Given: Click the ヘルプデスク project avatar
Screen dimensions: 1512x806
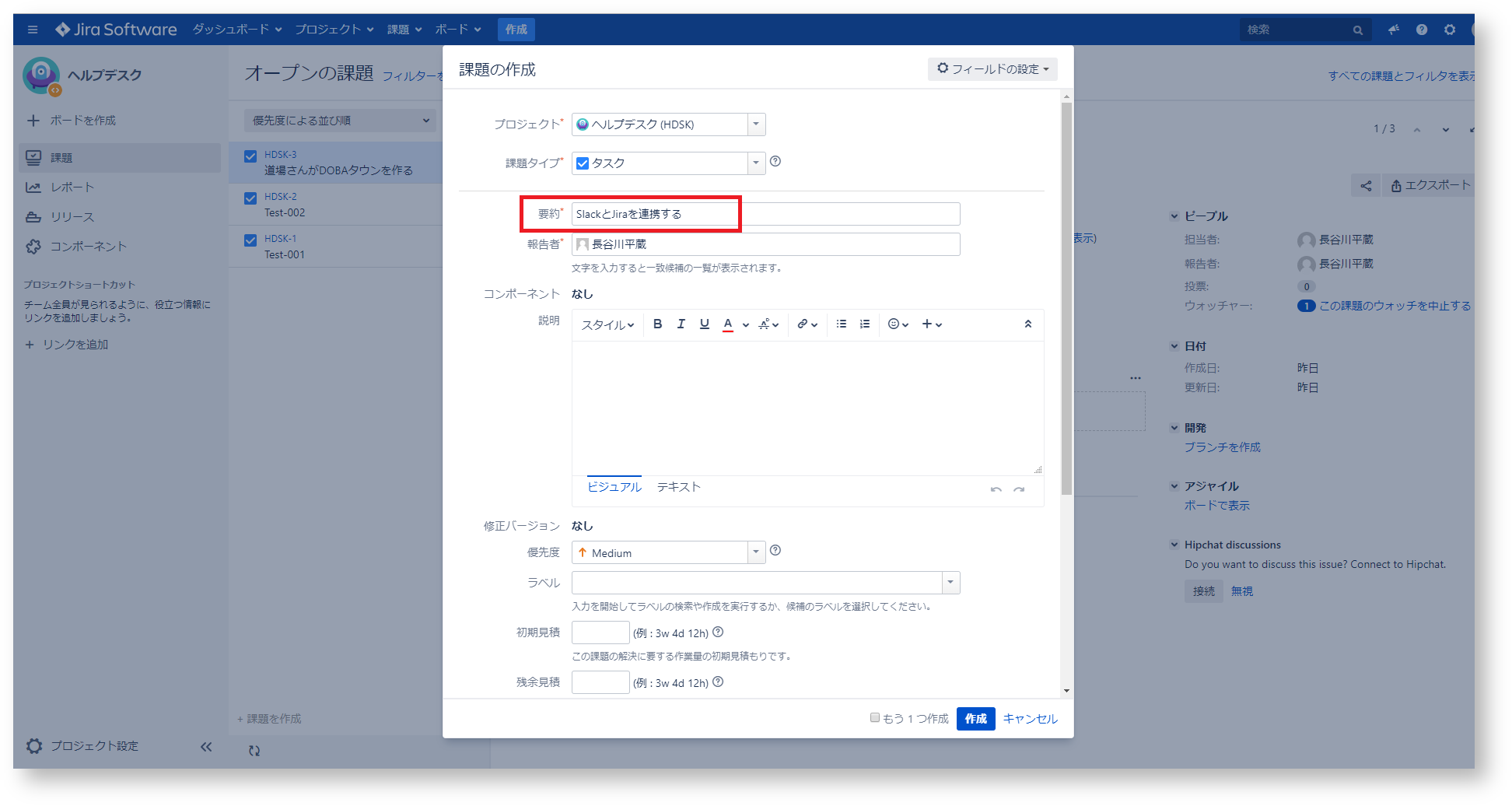Looking at the screenshot, I should [41, 75].
